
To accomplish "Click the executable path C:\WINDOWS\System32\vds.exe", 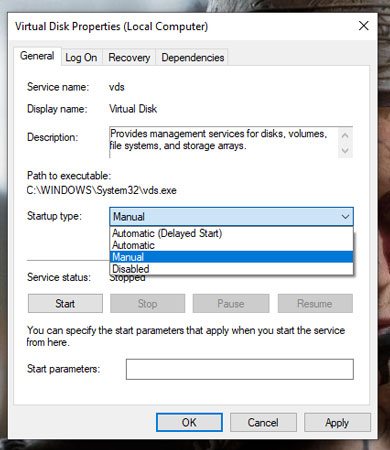I will tap(102, 190).
